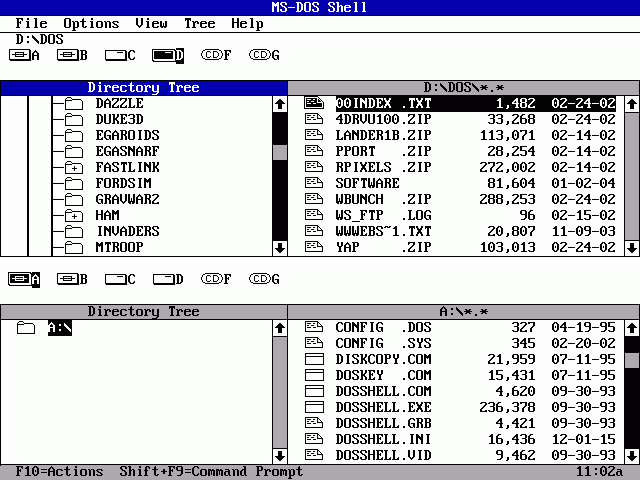640x480 pixels.
Task: Click the LANDER1B.ZIP file icon
Action: click(x=314, y=135)
